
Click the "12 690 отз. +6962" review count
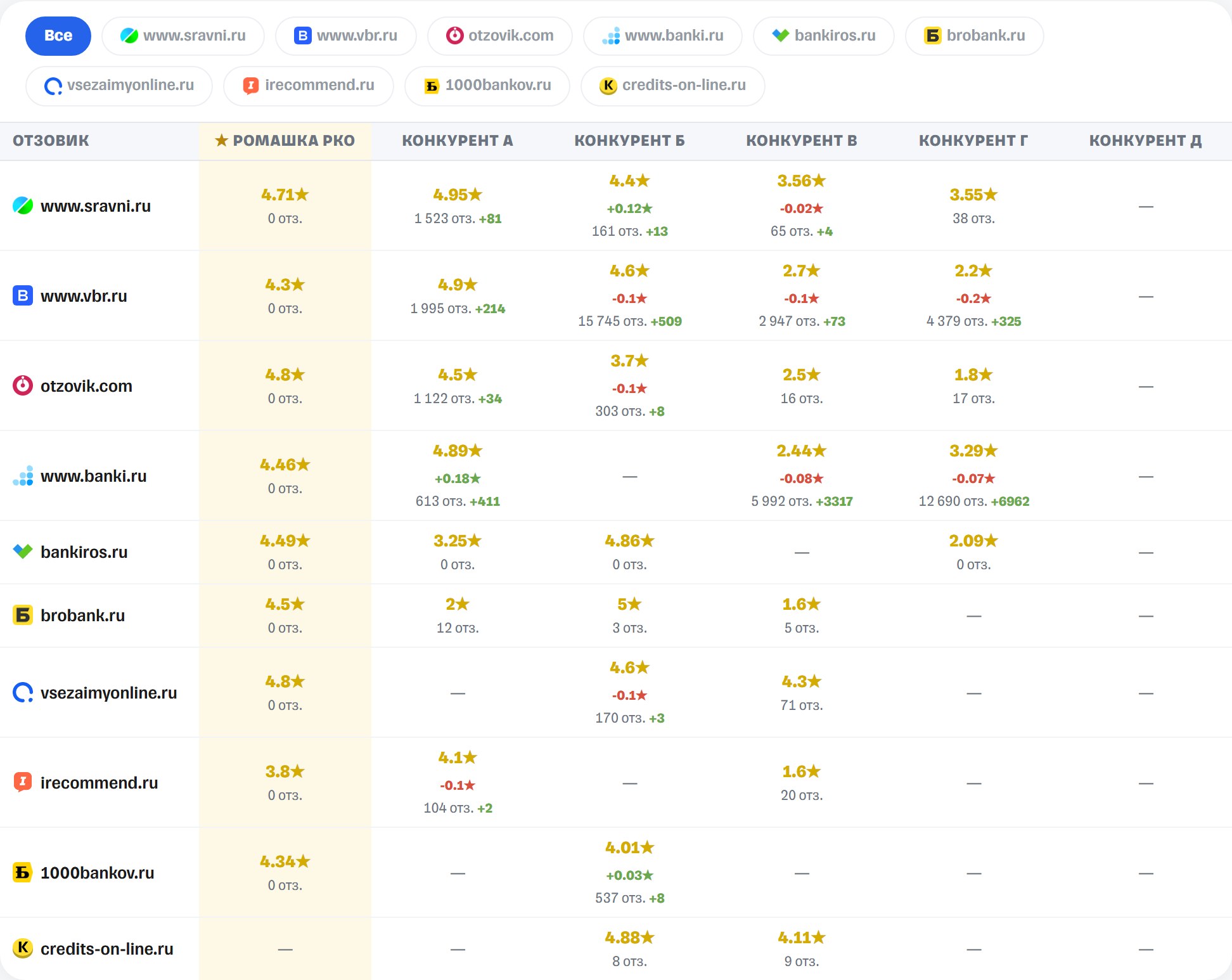click(x=974, y=501)
